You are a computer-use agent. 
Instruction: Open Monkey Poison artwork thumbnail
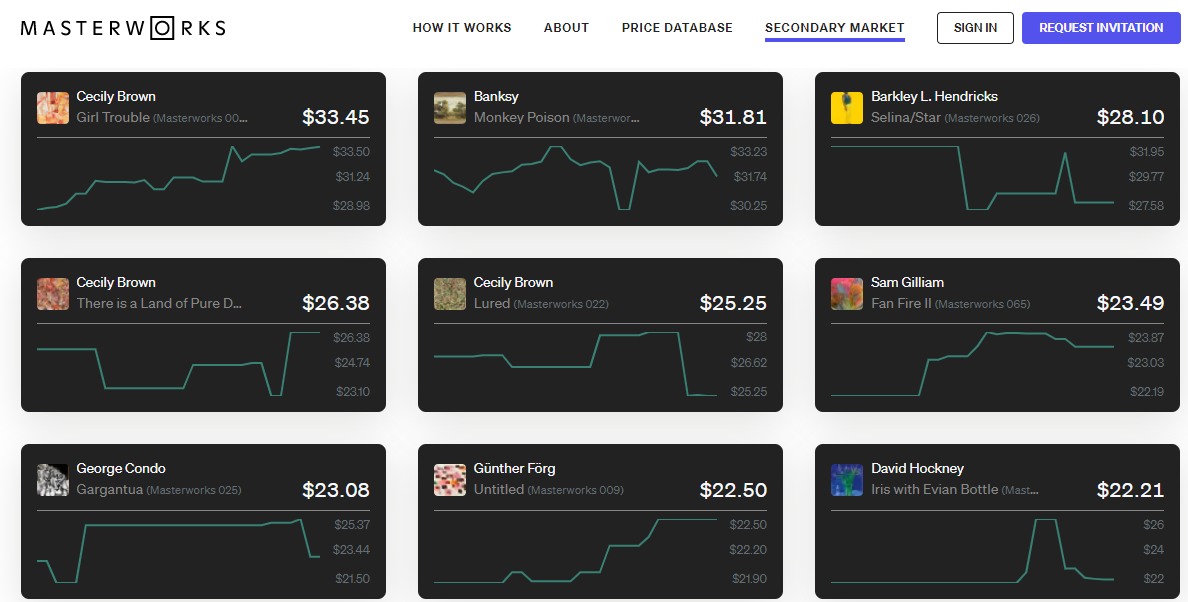(x=450, y=108)
